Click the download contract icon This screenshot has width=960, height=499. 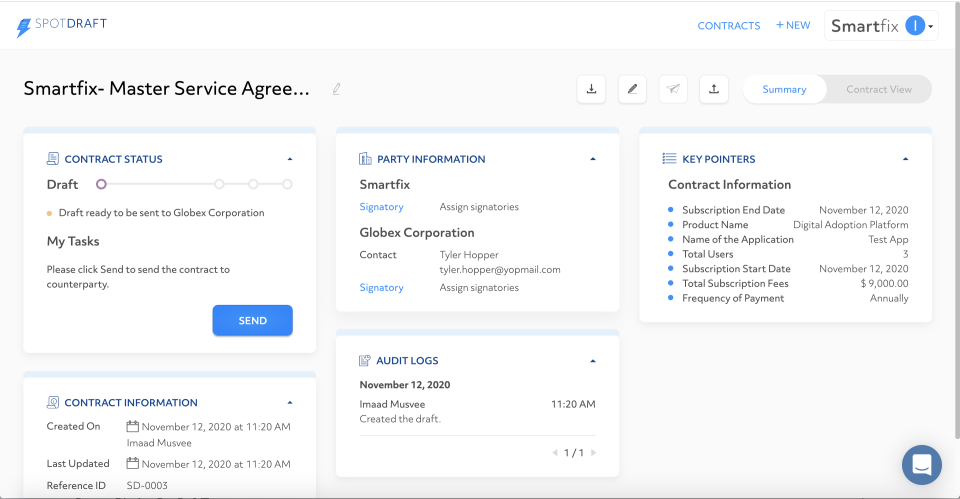click(x=591, y=89)
